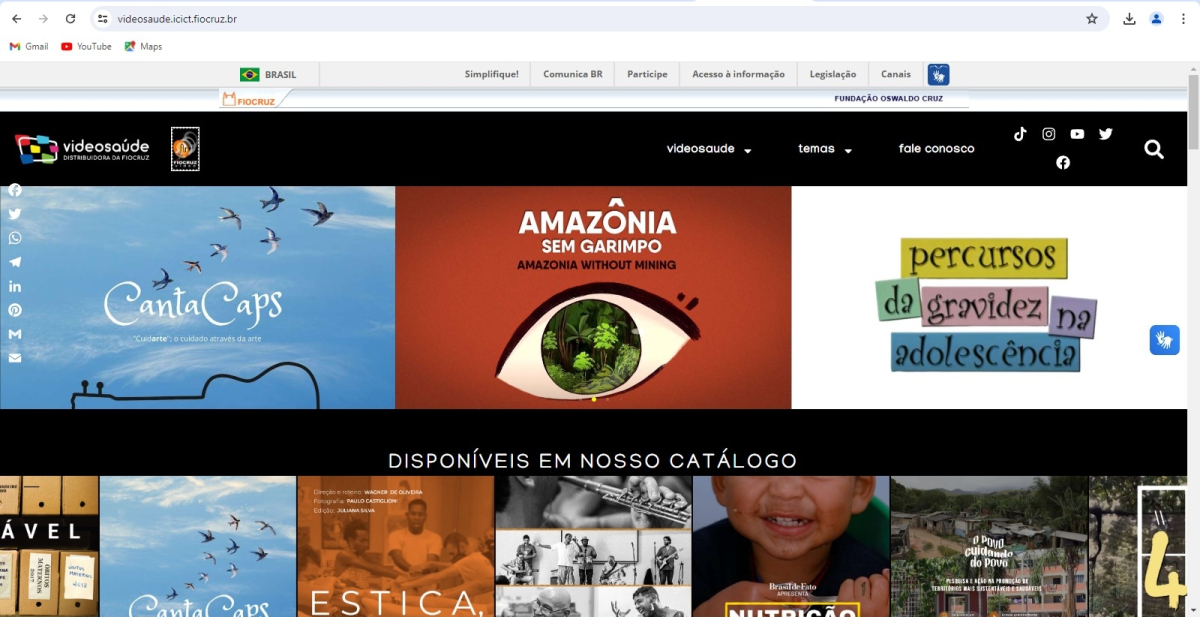Open Facebook icon in the site header

[1063, 162]
